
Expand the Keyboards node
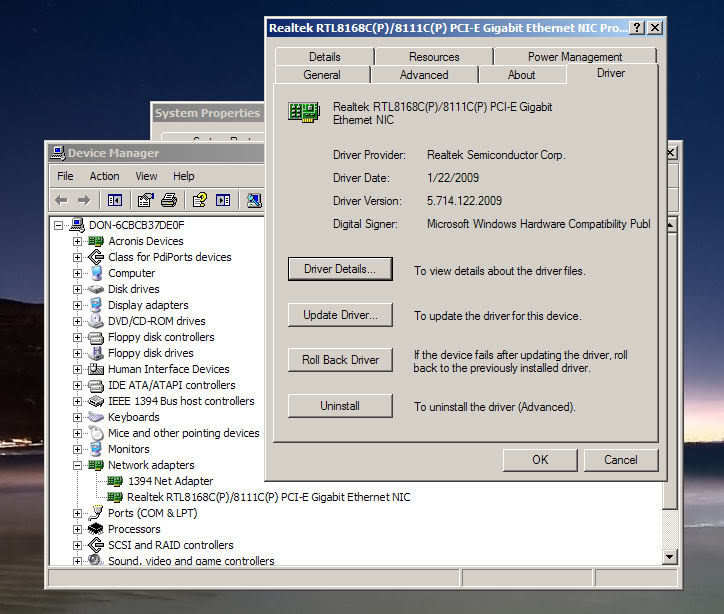click(77, 417)
